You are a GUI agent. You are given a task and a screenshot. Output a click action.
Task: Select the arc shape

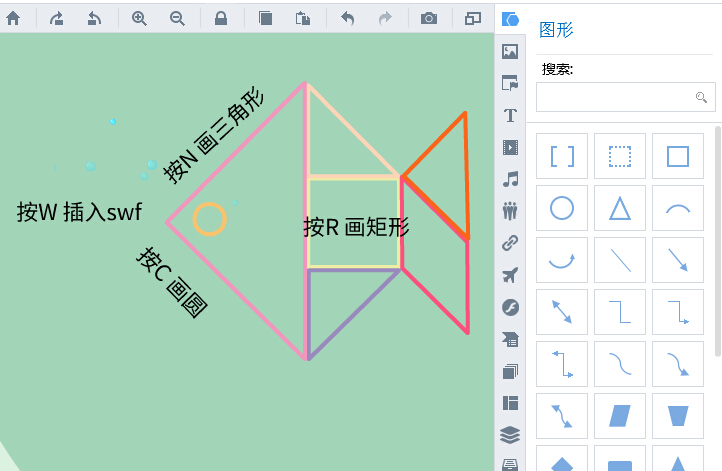(678, 208)
